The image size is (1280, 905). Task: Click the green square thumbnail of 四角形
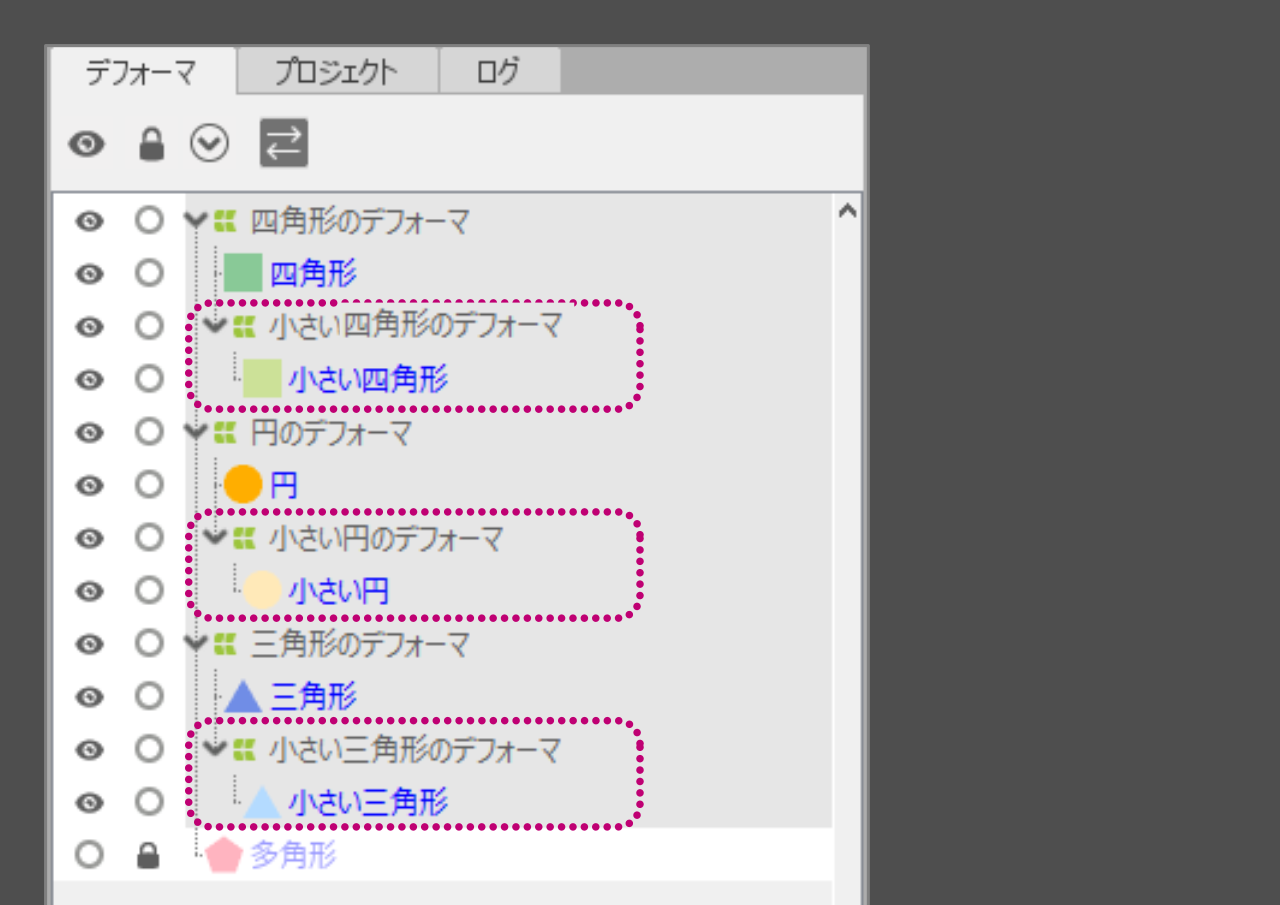click(243, 273)
